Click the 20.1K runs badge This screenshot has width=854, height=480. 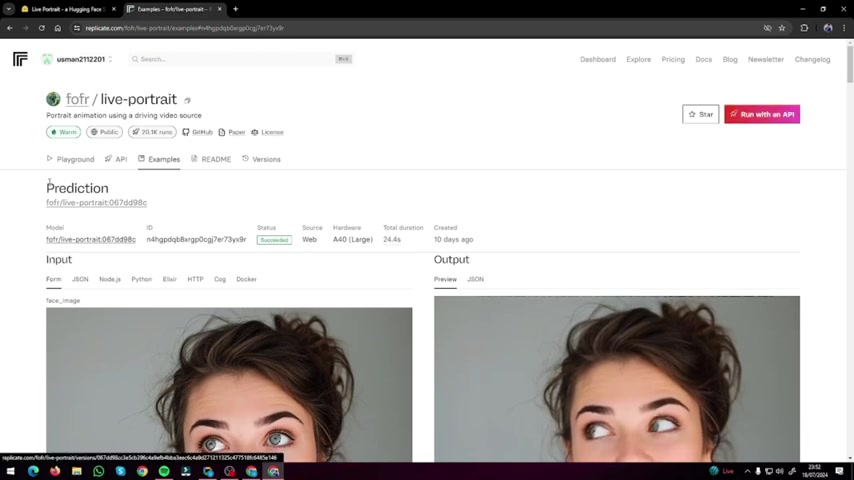(152, 132)
